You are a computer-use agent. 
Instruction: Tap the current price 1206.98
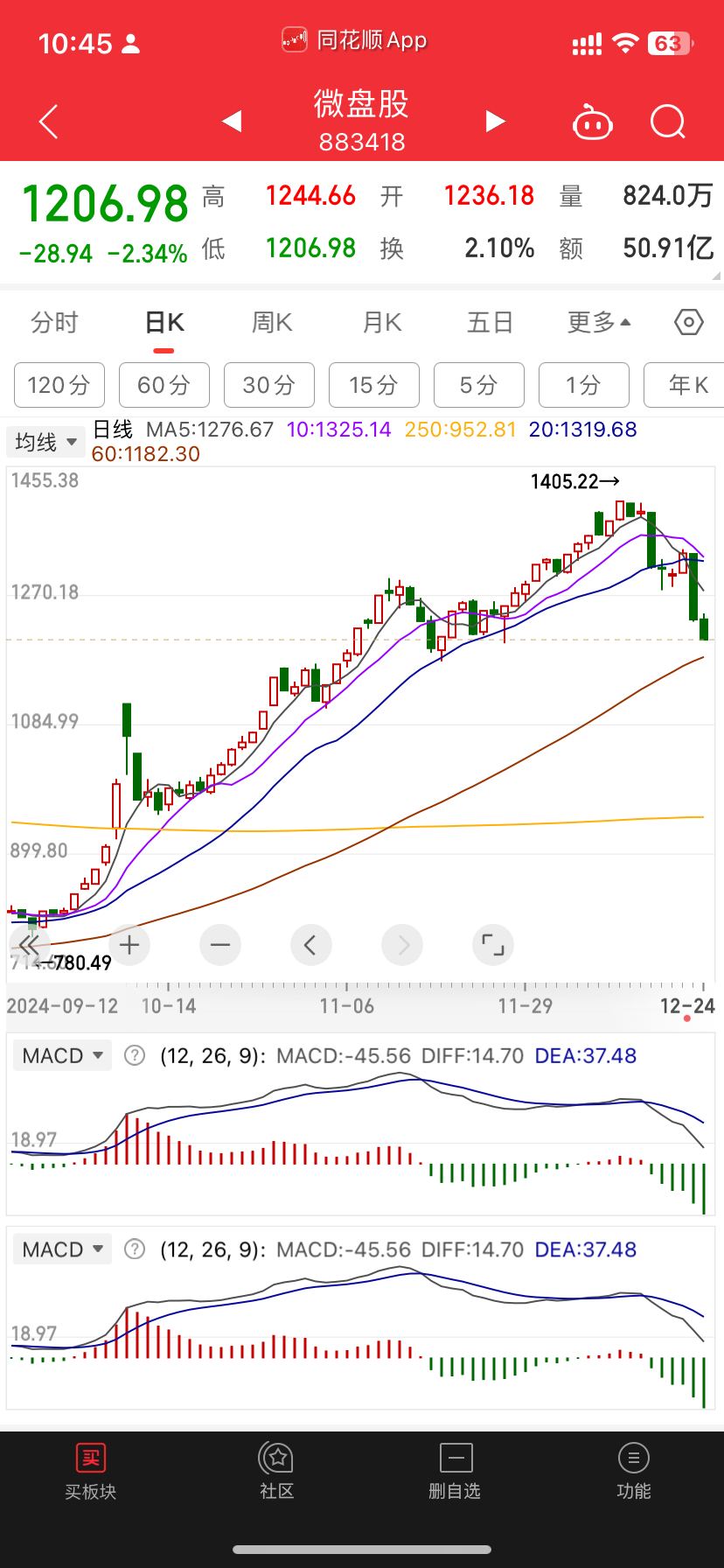105,204
